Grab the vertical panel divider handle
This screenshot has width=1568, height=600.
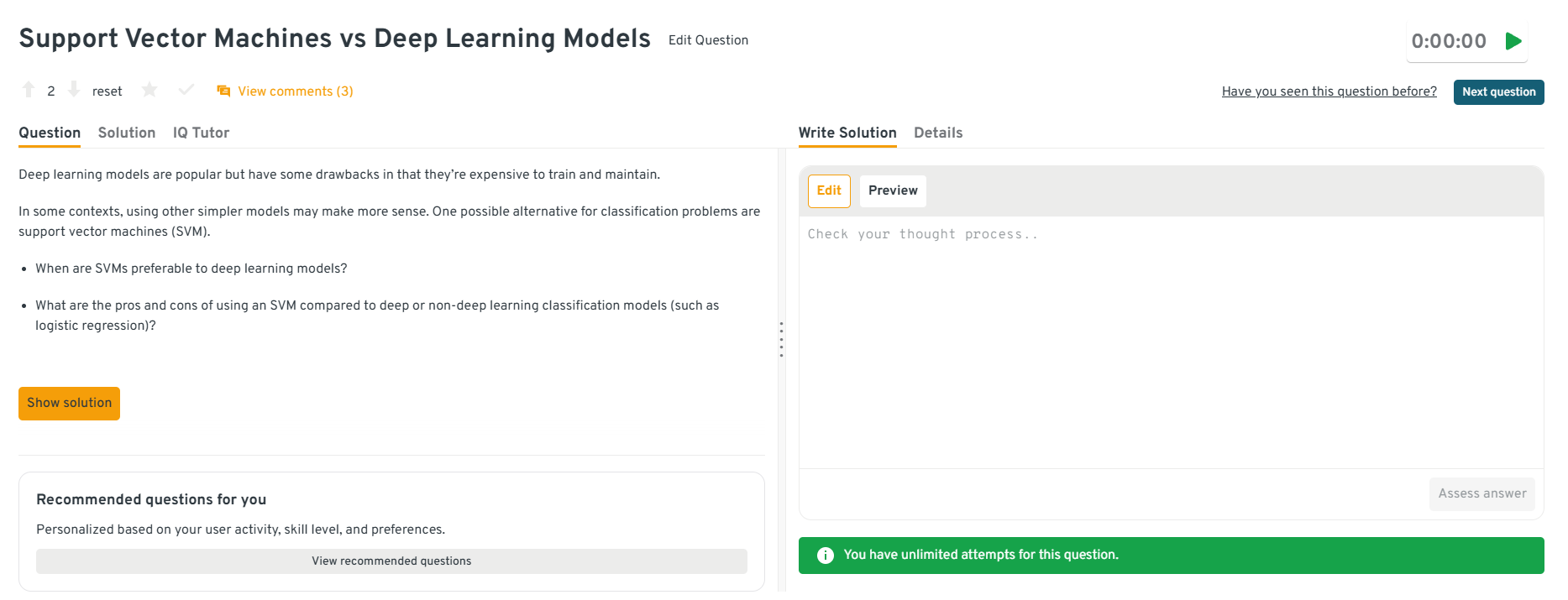point(781,340)
